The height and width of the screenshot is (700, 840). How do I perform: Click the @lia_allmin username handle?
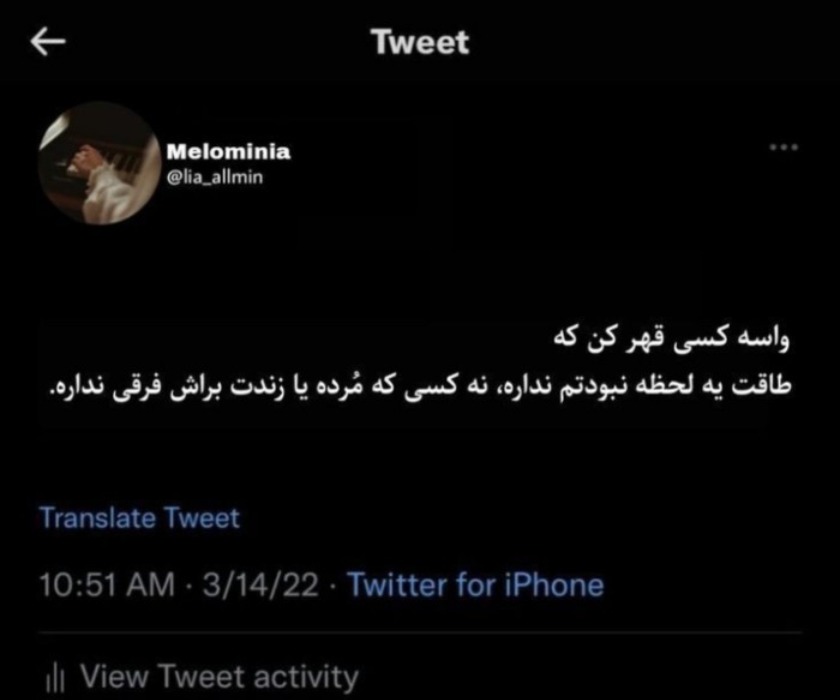click(215, 177)
